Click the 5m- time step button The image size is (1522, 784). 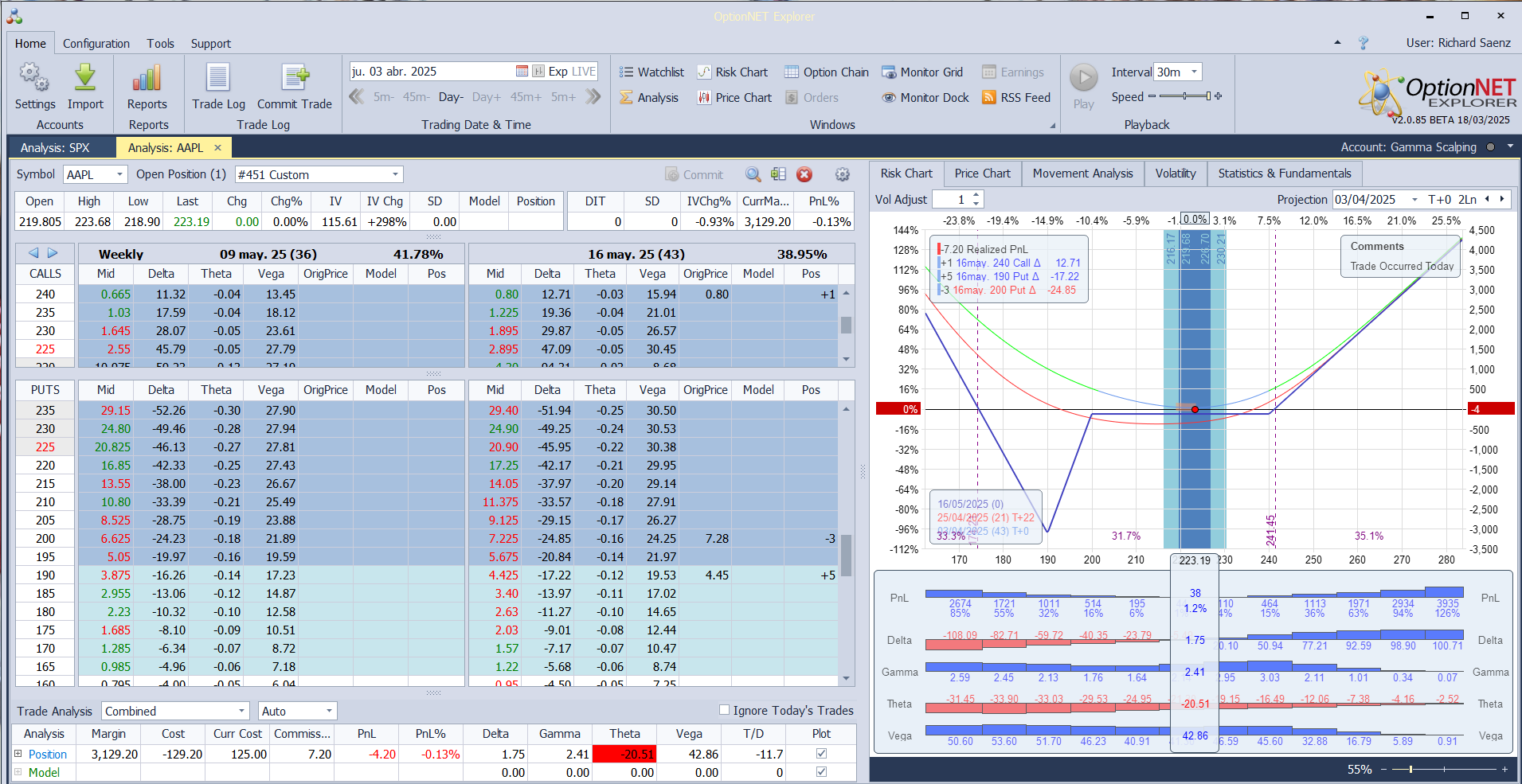coord(384,97)
